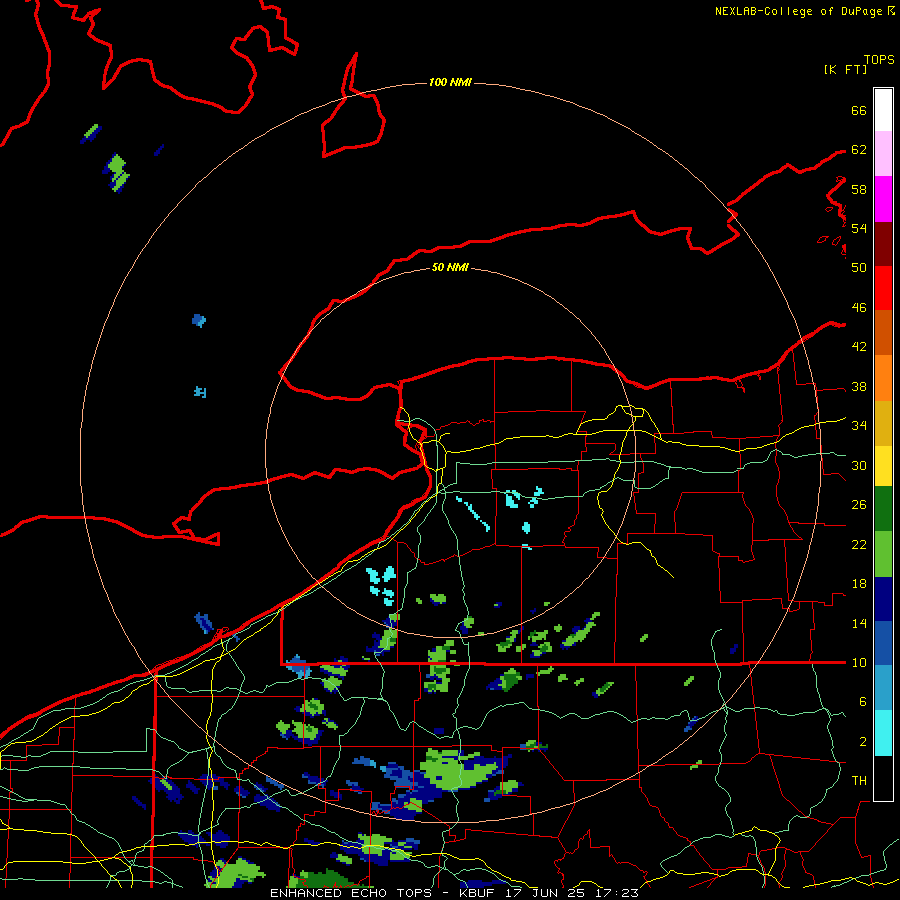Click the 50 NMI range ring label

450,267
